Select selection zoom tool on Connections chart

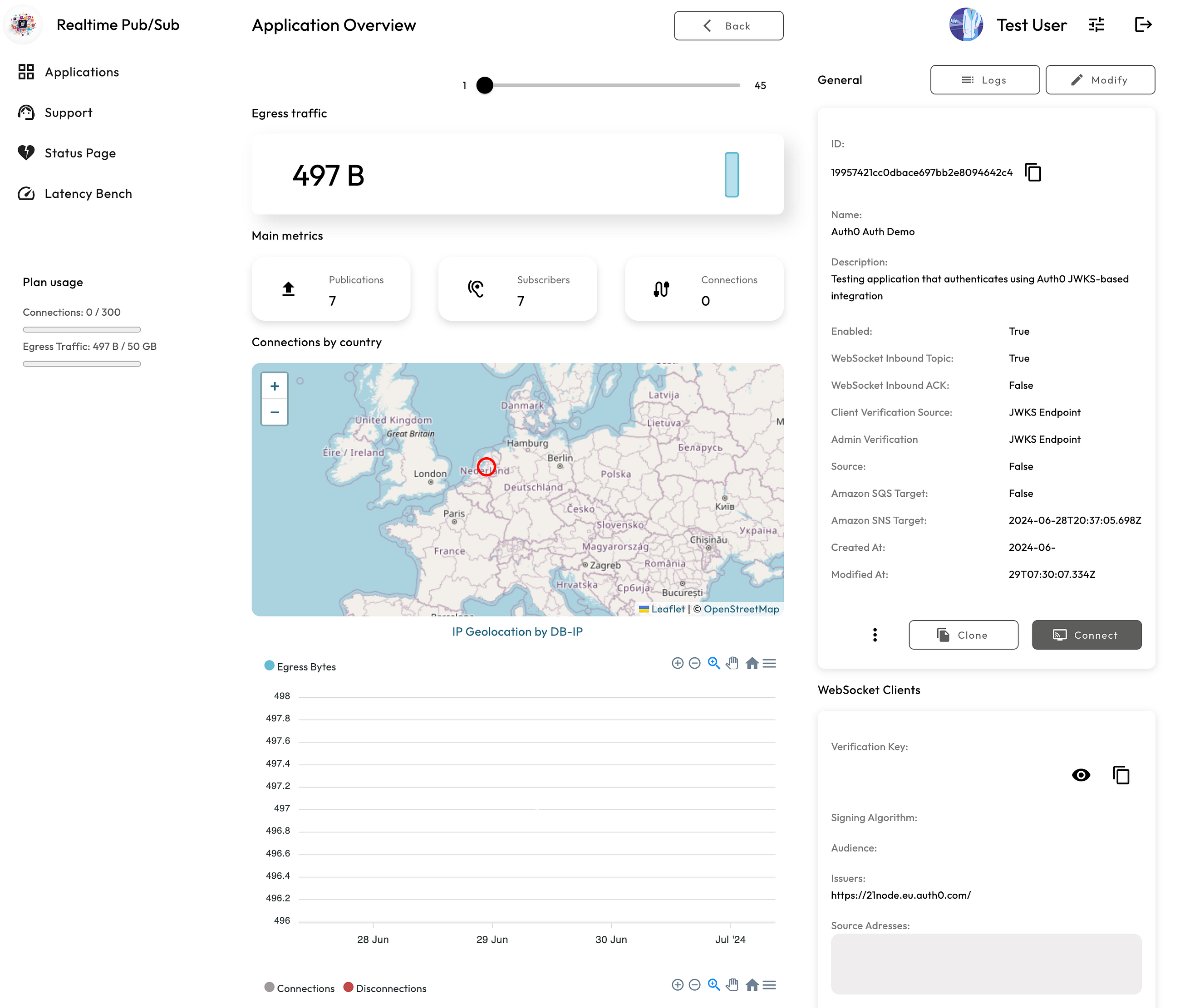point(713,985)
